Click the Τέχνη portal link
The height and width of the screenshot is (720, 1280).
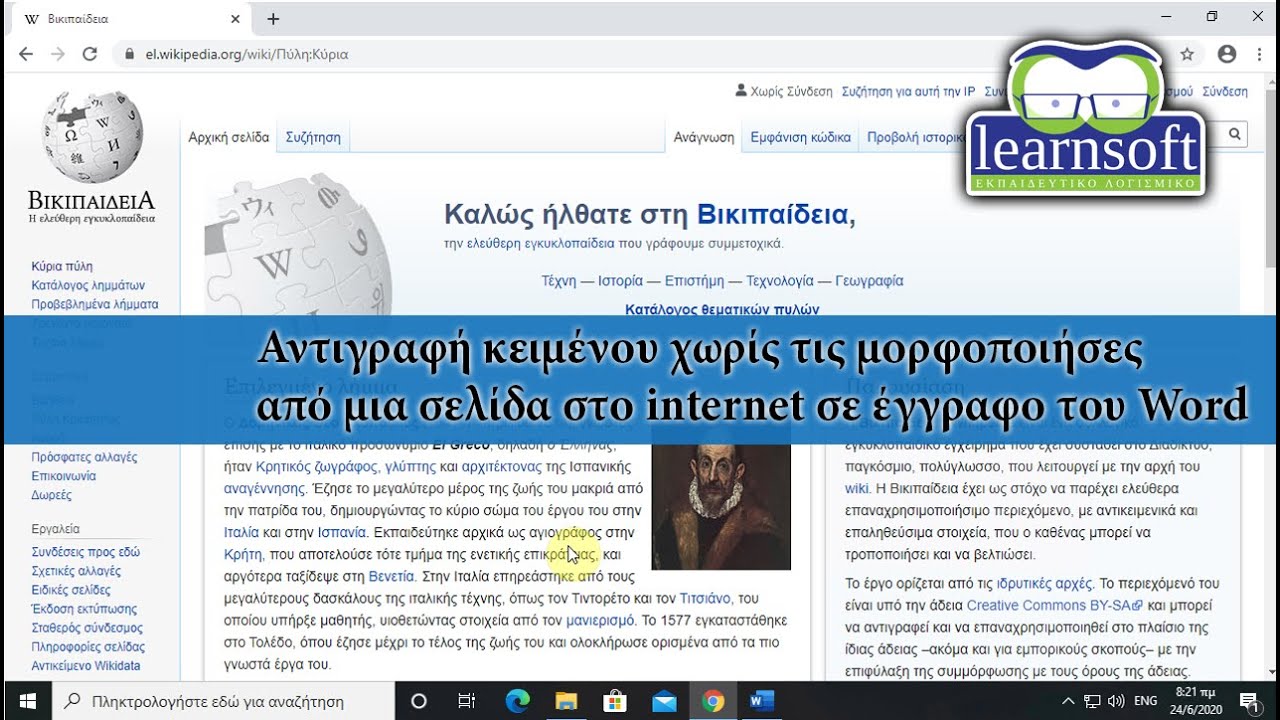pyautogui.click(x=558, y=281)
